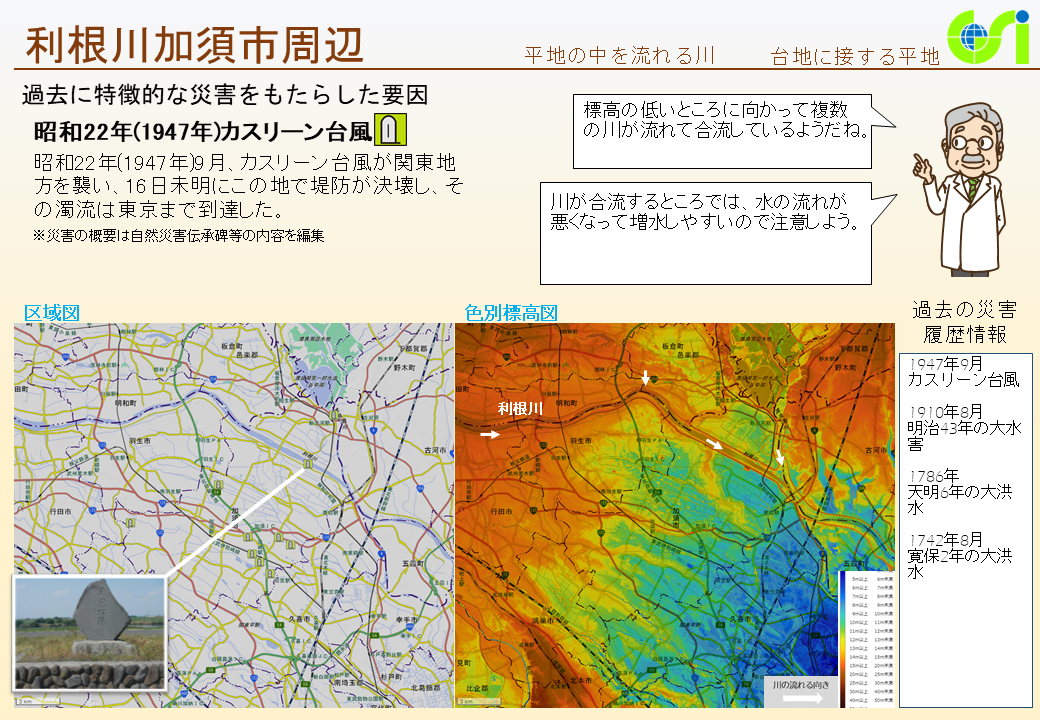Click the 色別標高図 map title
Viewport: 1040px width, 720px height.
pyautogui.click(x=511, y=312)
